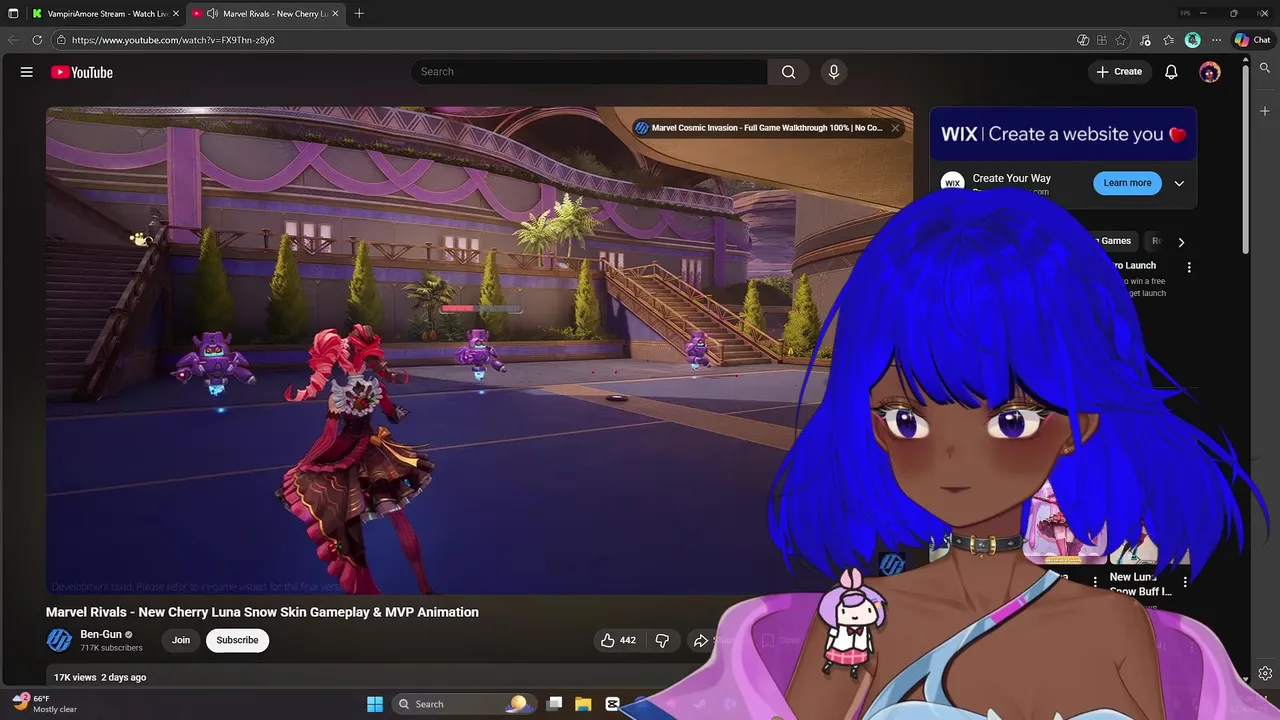Image resolution: width=1280 pixels, height=720 pixels.
Task: Start voice search with the microphone icon
Action: (834, 72)
